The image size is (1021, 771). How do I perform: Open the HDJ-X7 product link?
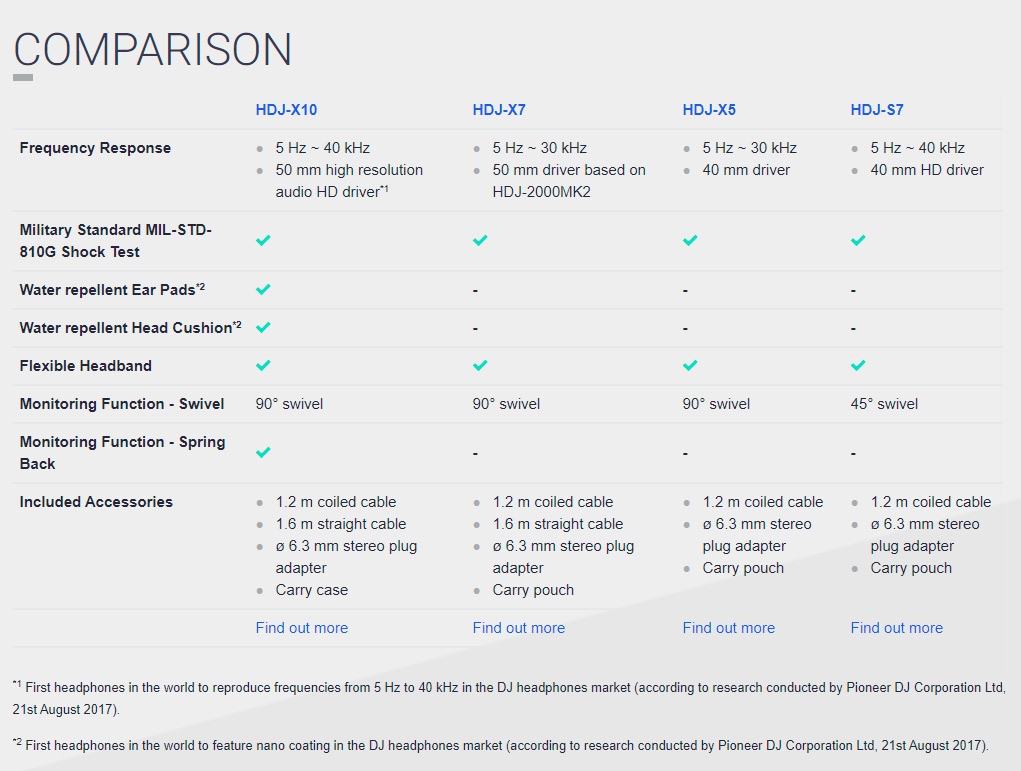pos(499,110)
